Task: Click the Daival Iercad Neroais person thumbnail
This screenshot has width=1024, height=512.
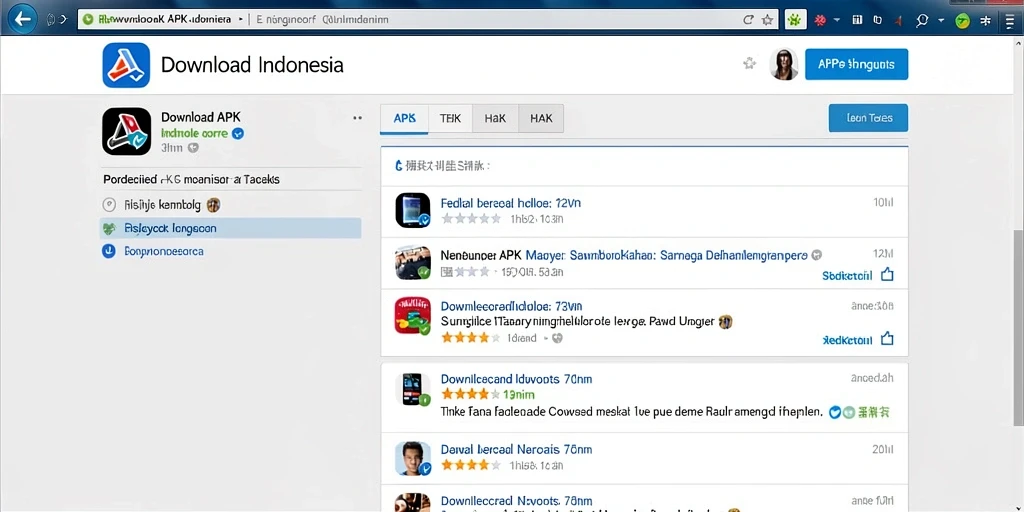Action: [413, 458]
